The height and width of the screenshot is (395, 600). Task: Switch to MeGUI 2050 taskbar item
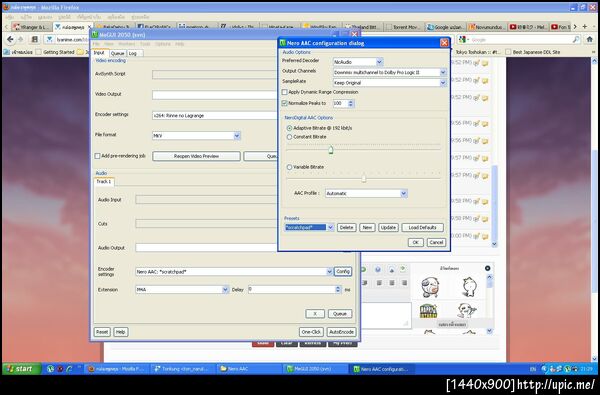pyautogui.click(x=315, y=369)
